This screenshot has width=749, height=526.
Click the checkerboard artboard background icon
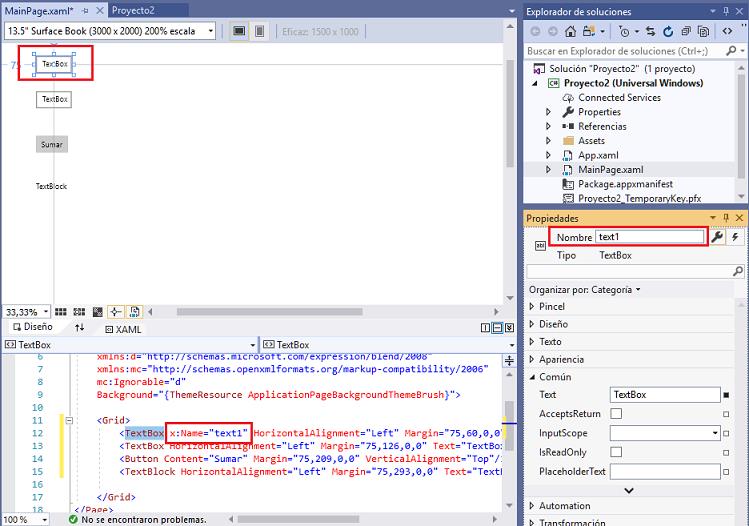[97, 312]
